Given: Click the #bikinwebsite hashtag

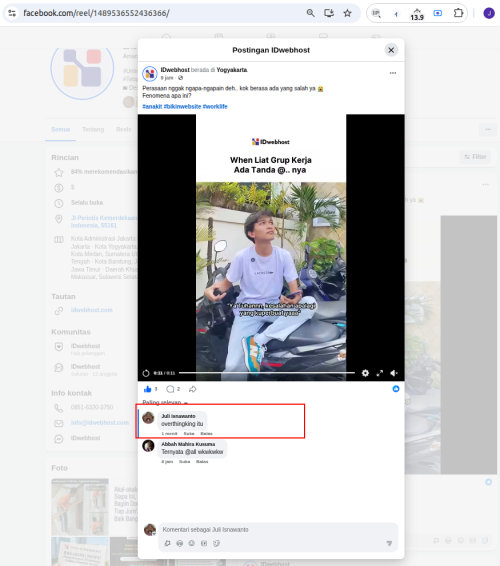Looking at the screenshot, I should 182,106.
